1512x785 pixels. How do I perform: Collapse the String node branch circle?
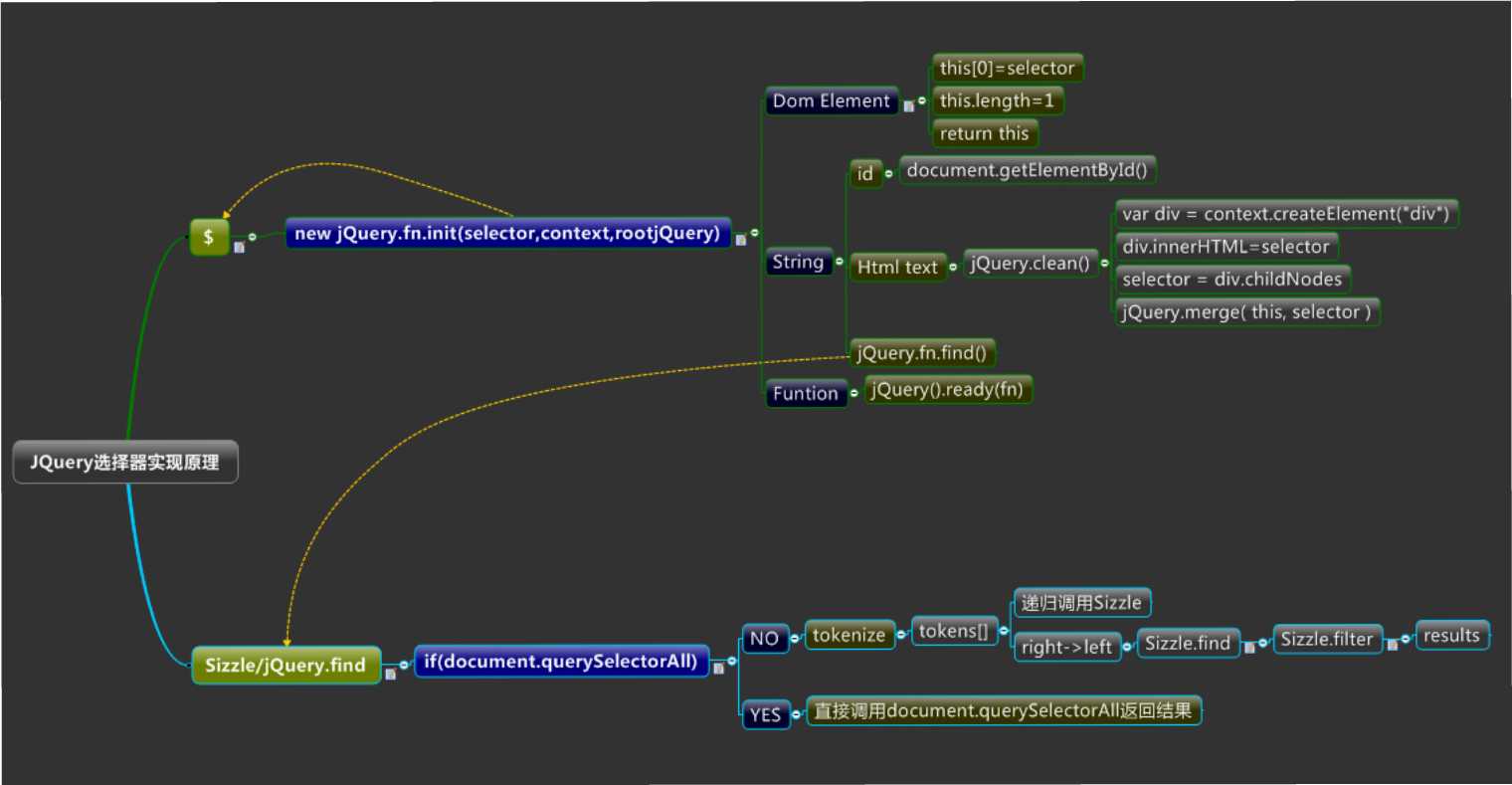(839, 262)
